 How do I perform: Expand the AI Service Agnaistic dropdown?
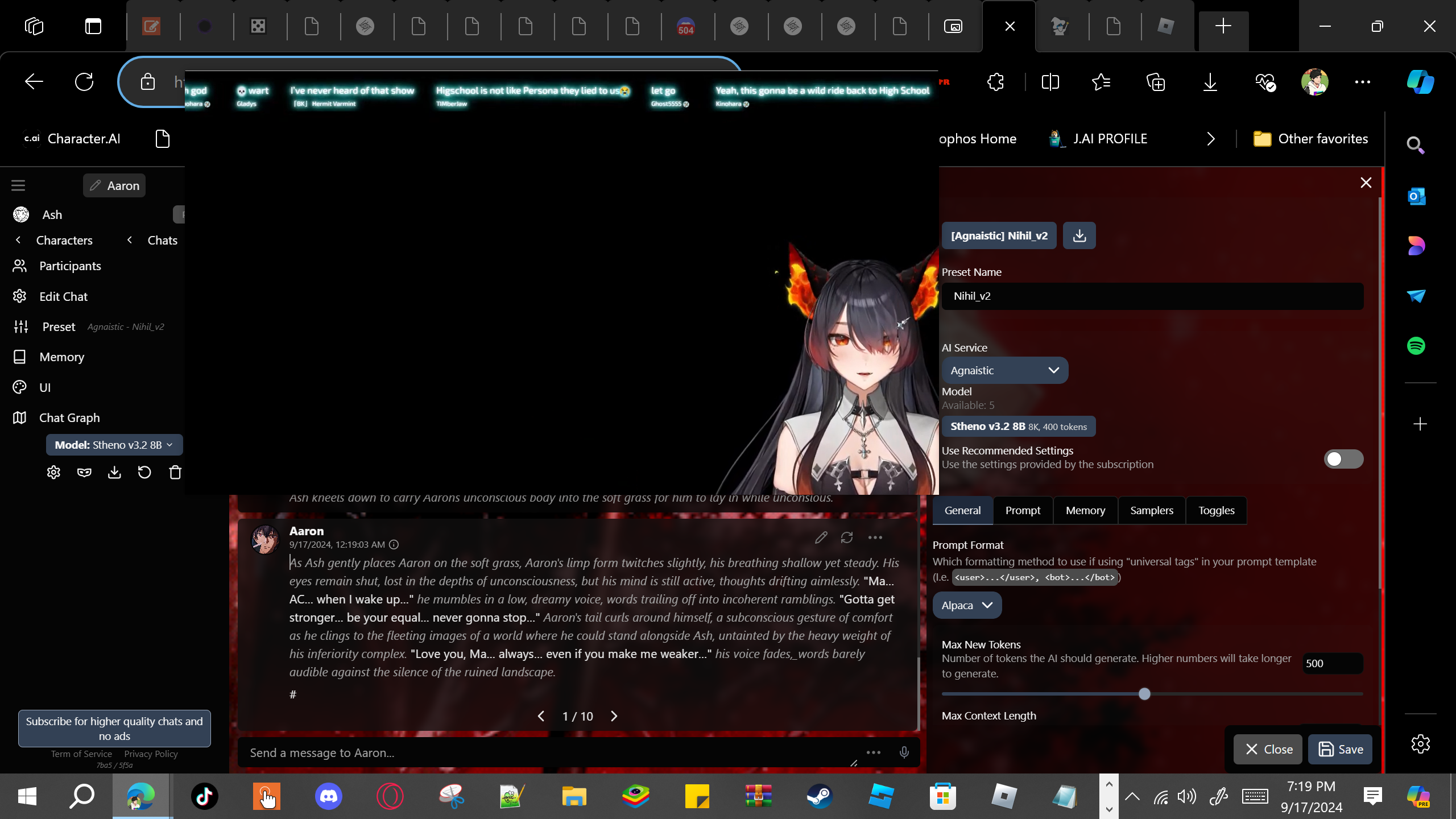[1004, 370]
